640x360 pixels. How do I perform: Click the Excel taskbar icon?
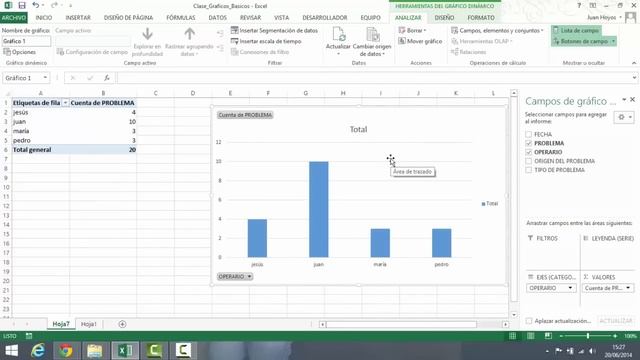pos(125,351)
